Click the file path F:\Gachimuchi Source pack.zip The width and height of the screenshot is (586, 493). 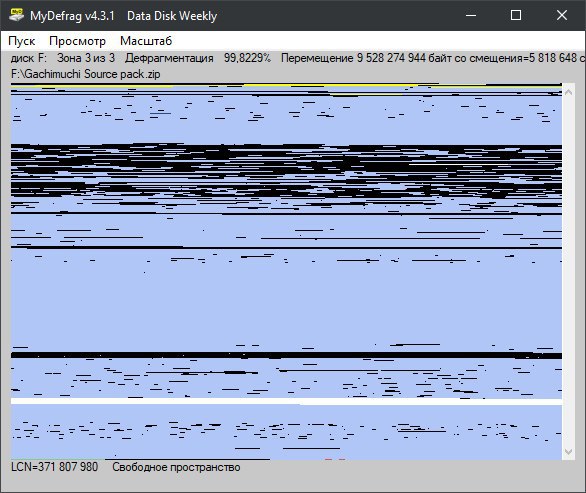click(86, 74)
